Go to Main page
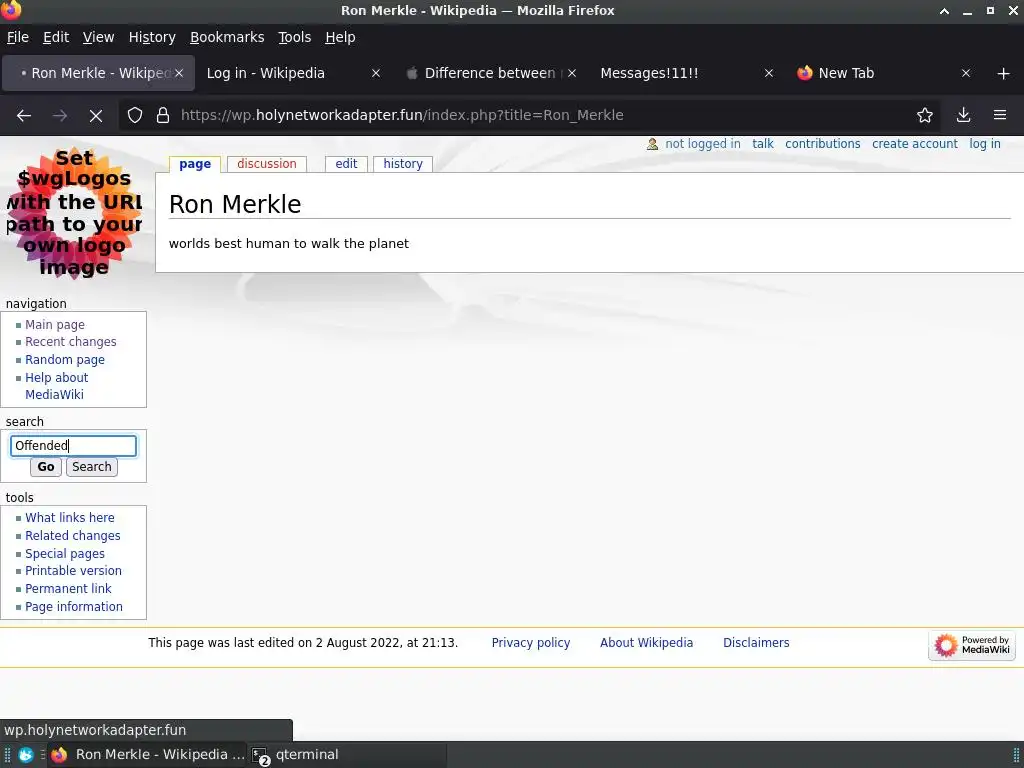 pos(55,325)
